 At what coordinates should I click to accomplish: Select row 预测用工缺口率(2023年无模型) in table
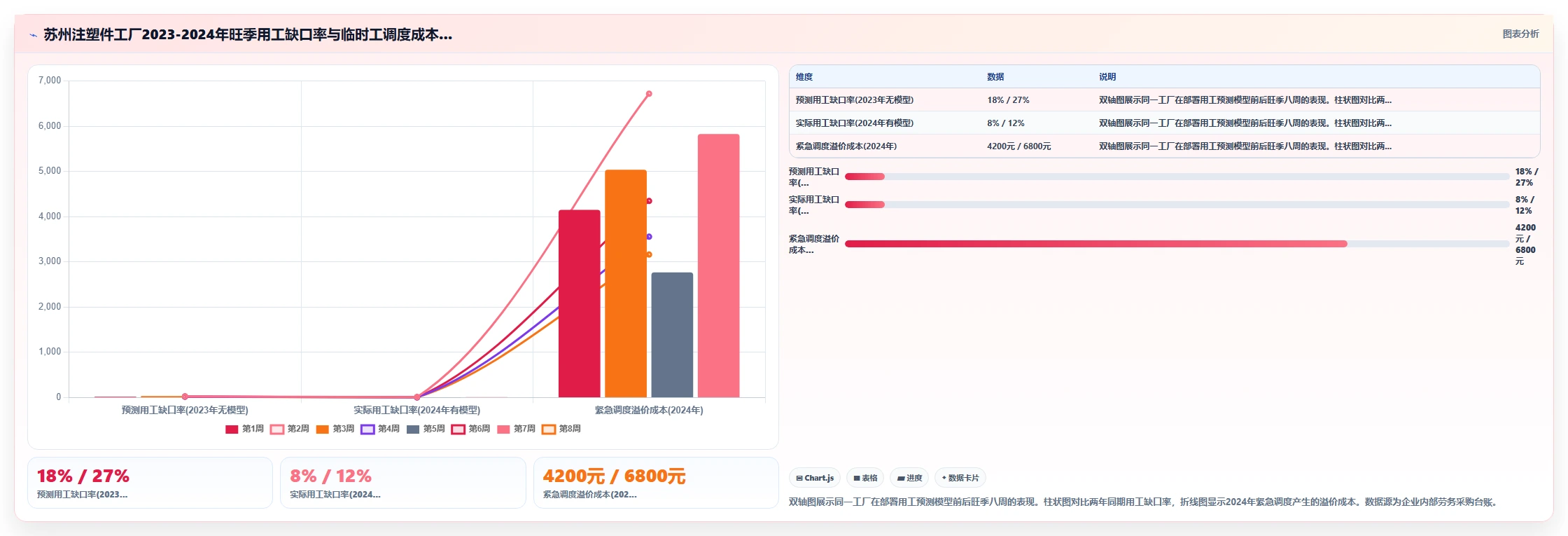[x=1164, y=100]
